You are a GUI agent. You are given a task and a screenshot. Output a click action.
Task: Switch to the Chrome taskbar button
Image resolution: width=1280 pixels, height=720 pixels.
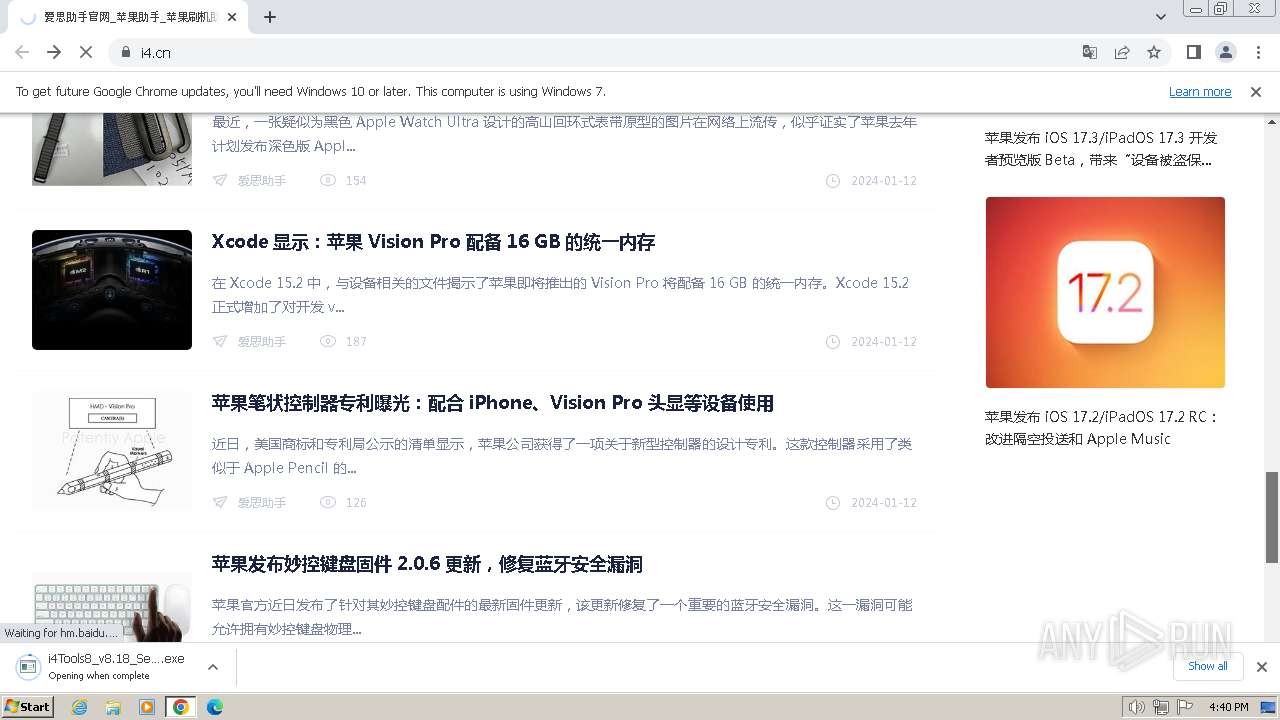(180, 707)
